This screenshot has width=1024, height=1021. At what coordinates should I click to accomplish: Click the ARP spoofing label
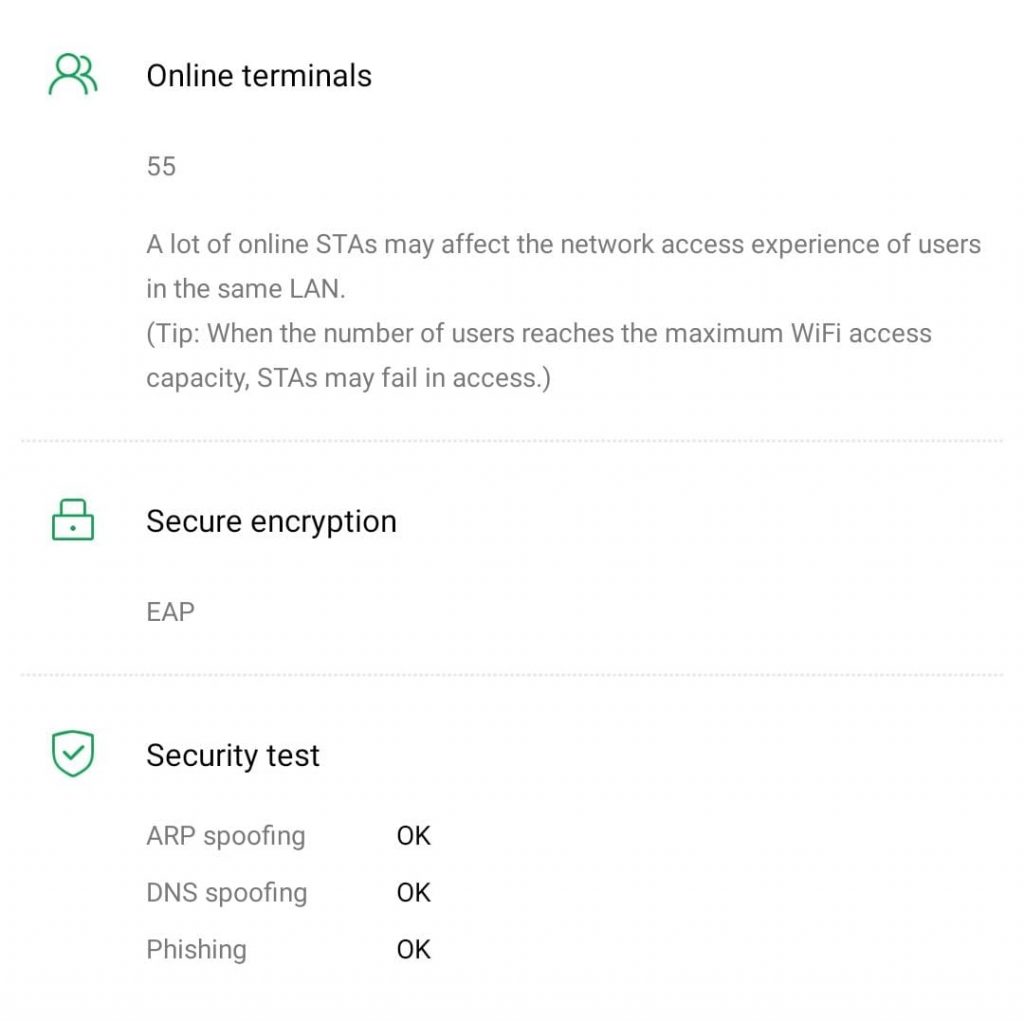(x=225, y=836)
